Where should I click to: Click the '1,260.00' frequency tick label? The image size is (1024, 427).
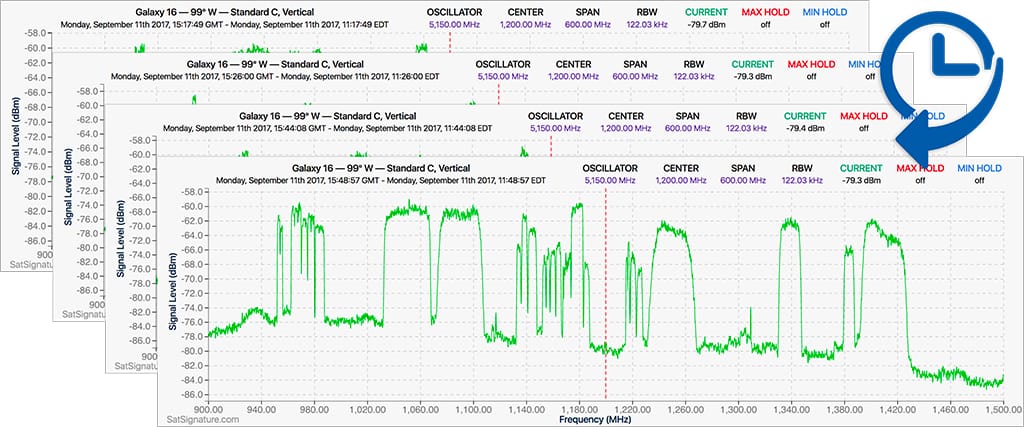click(x=685, y=409)
